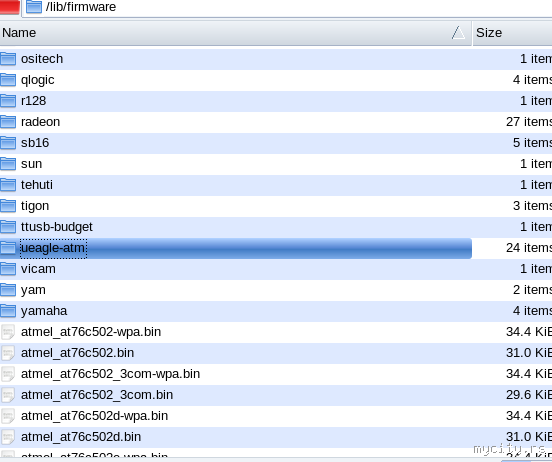Select the r128 folder name
The width and height of the screenshot is (552, 462).
point(33,101)
